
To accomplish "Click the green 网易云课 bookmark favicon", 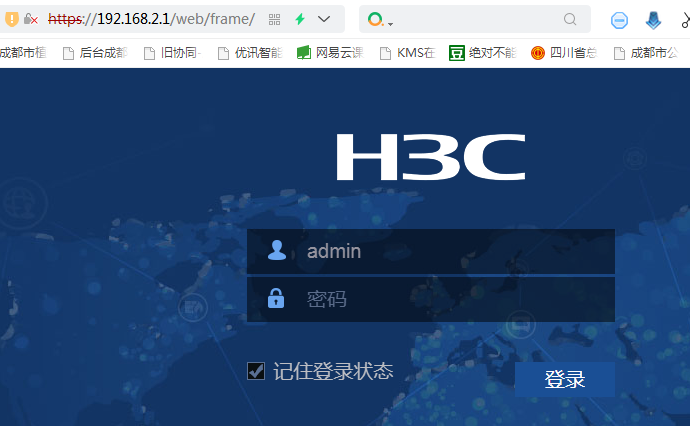I will point(304,53).
